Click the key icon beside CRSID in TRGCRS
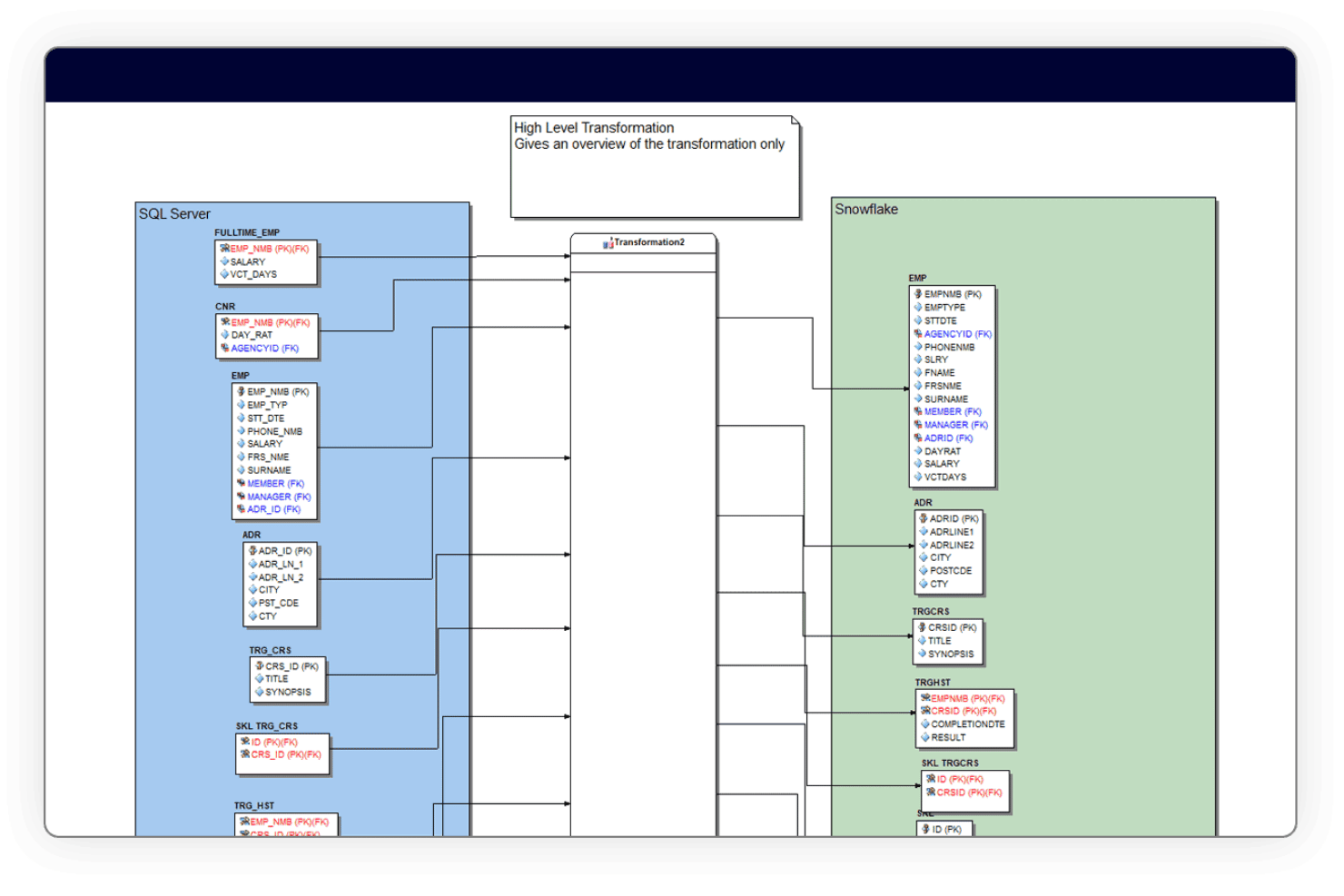This screenshot has height=896, width=1344. click(x=922, y=627)
